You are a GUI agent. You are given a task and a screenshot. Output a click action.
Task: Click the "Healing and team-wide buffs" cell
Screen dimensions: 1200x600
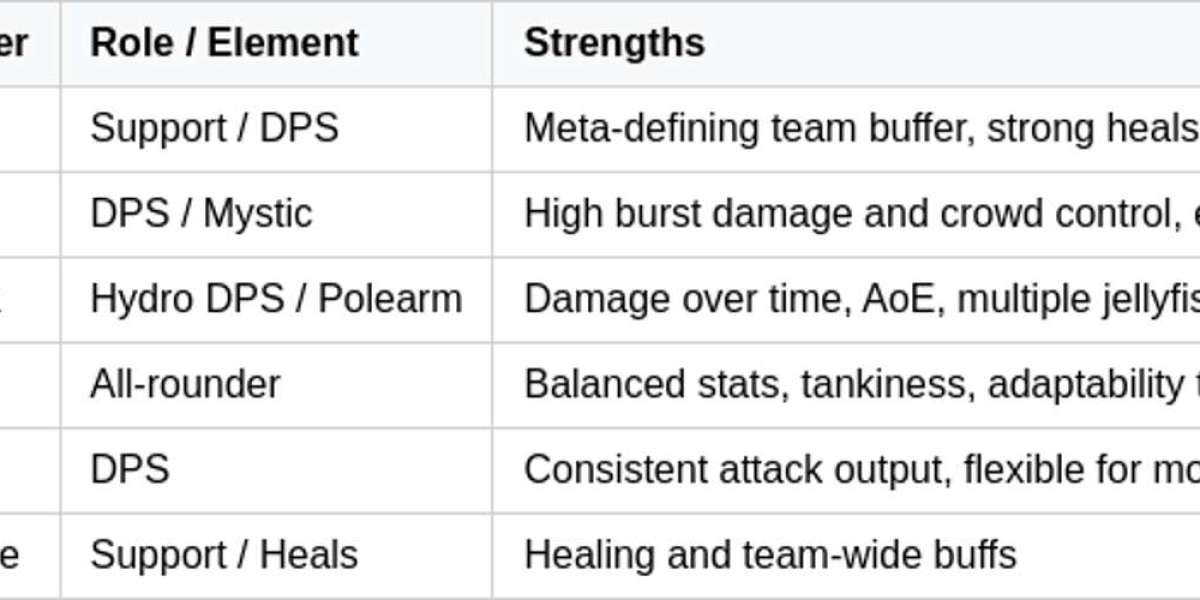770,555
